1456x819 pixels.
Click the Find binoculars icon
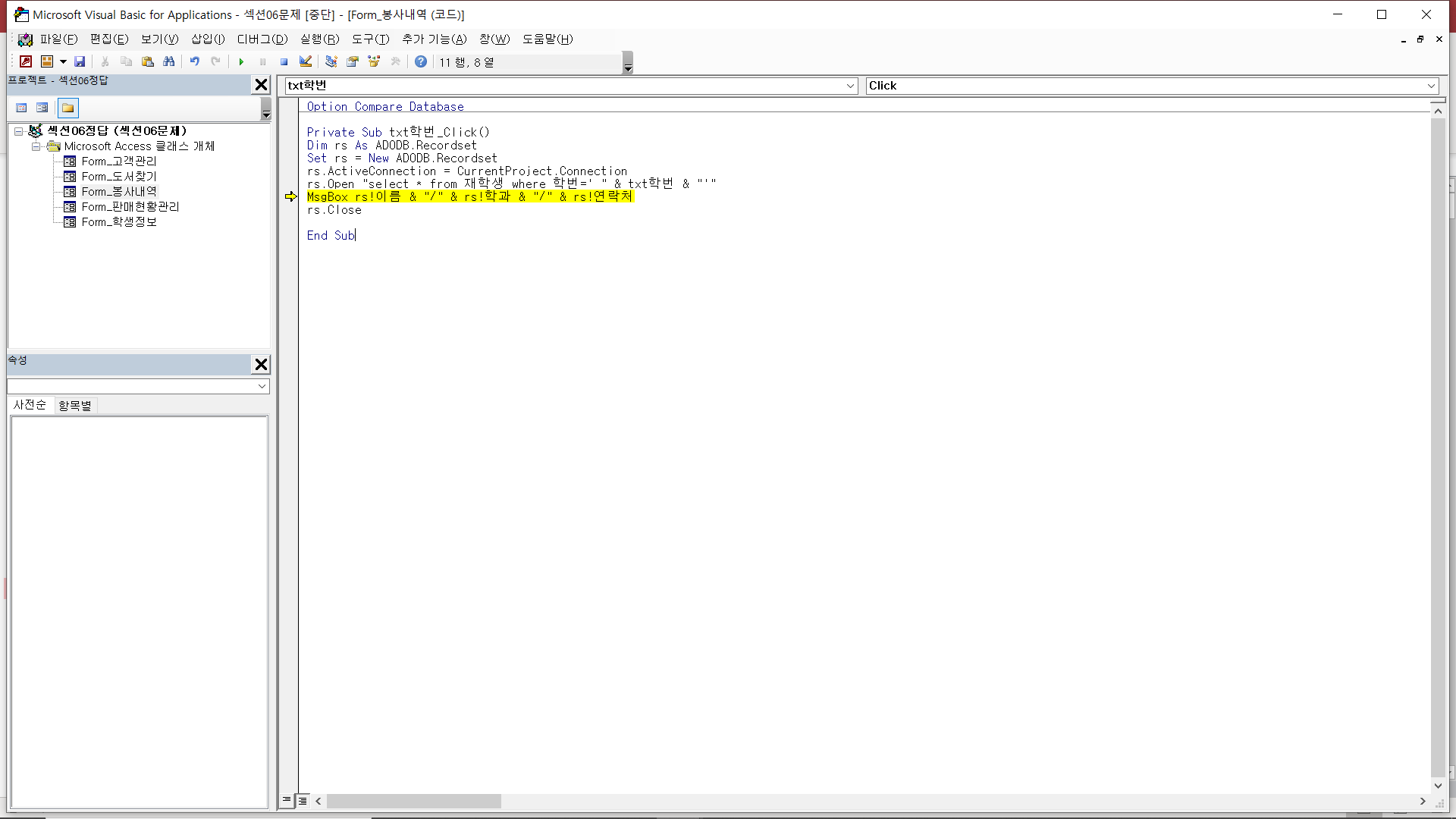click(x=169, y=61)
